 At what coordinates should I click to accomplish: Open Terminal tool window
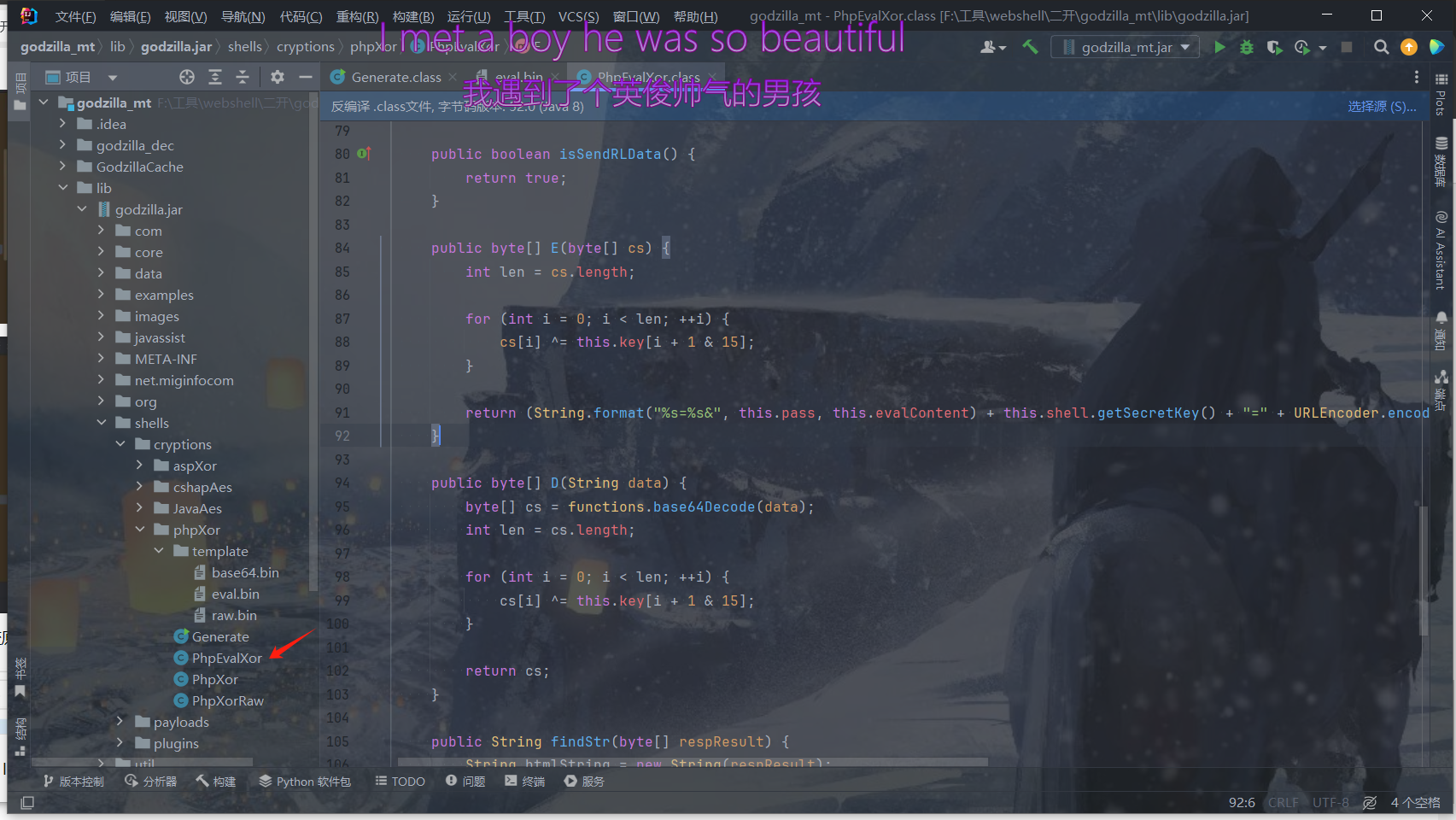pyautogui.click(x=525, y=782)
